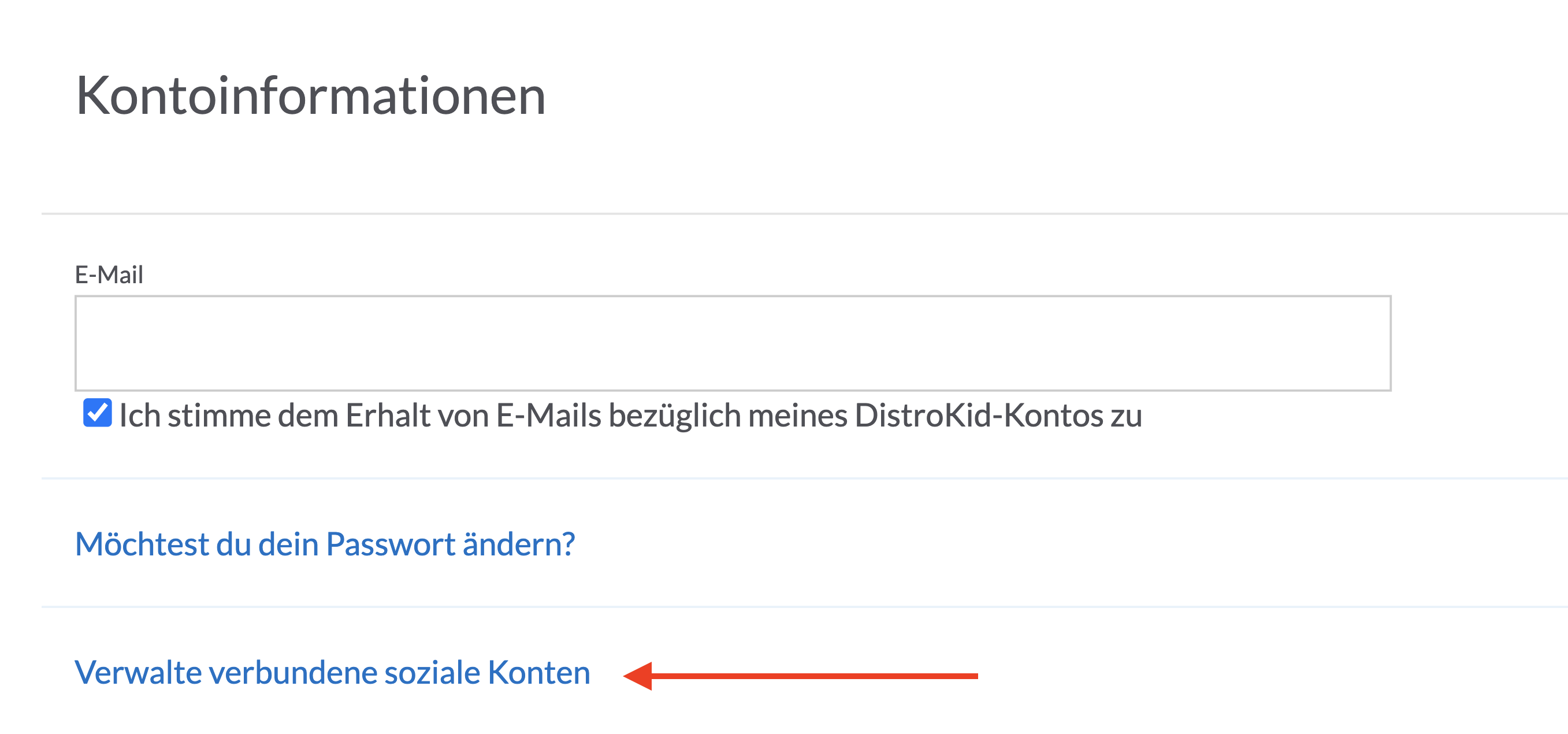
Task: Click the word 'Möchtest' in the password link
Action: [x=142, y=544]
